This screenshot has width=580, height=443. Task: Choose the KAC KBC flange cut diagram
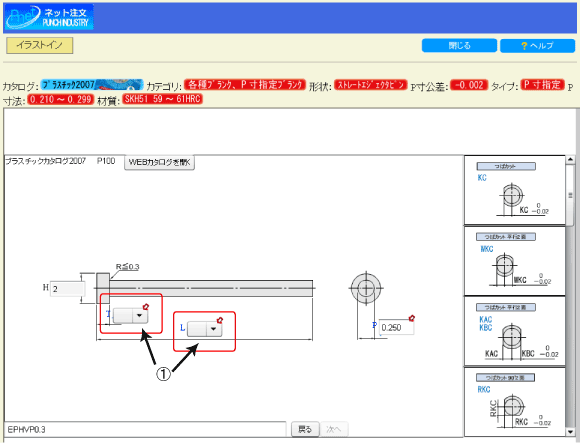[x=515, y=331]
